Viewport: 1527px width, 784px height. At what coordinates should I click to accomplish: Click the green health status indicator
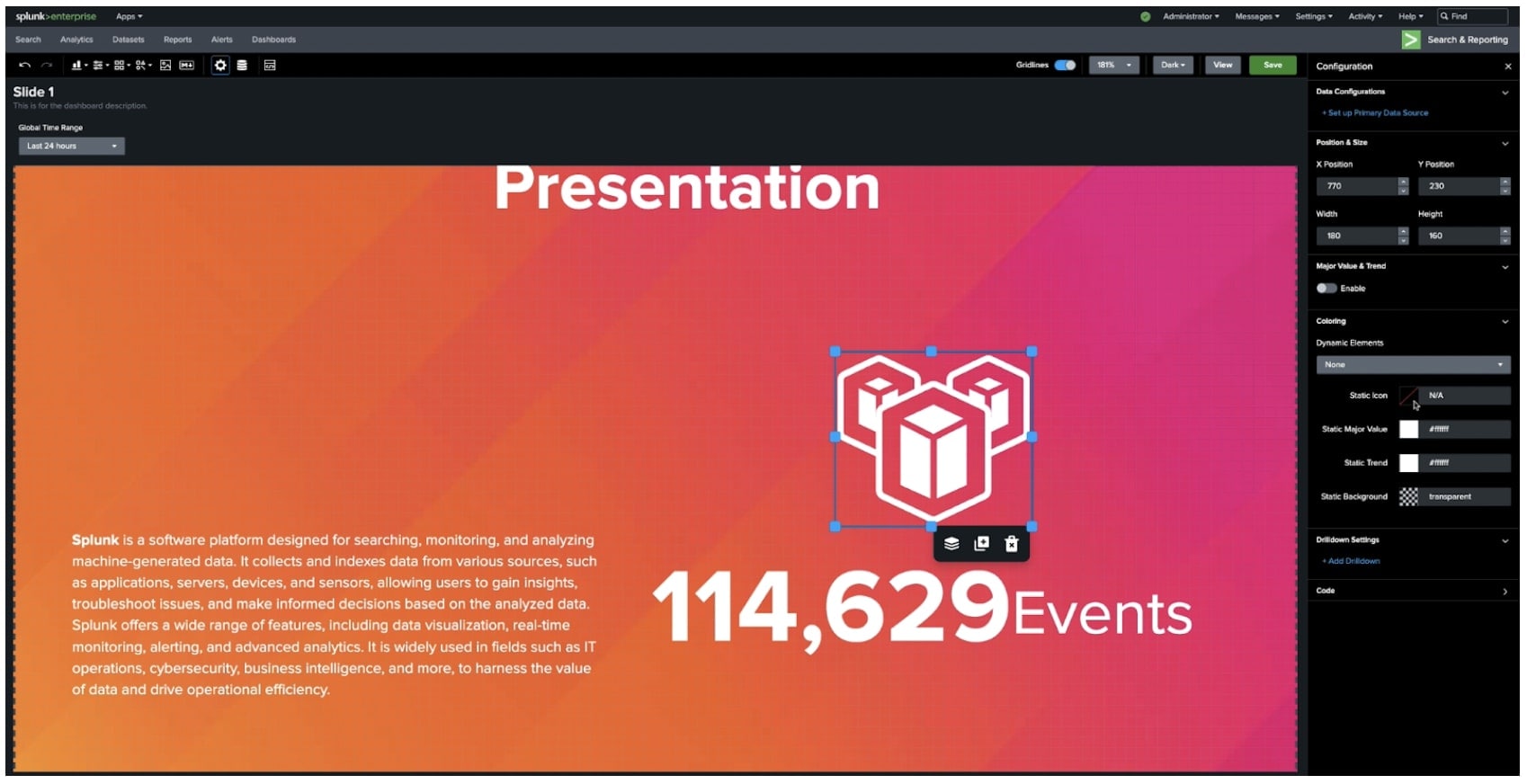(1145, 16)
